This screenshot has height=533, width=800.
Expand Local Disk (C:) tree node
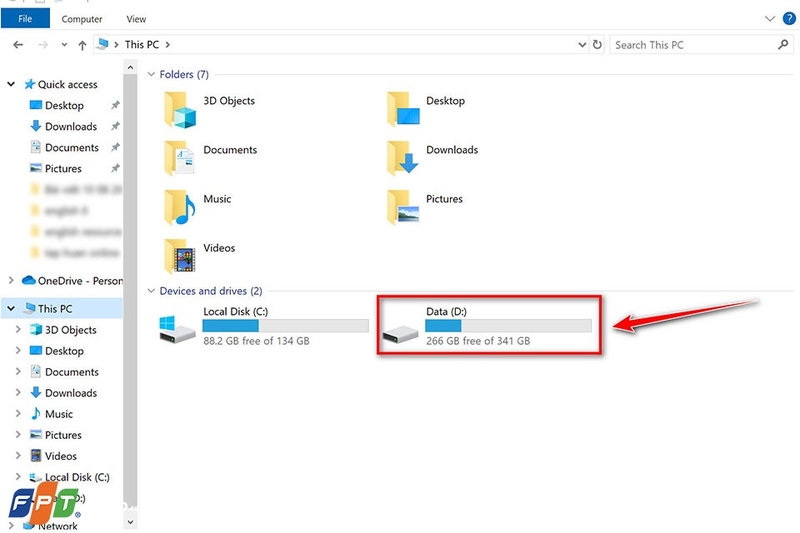tap(18, 476)
